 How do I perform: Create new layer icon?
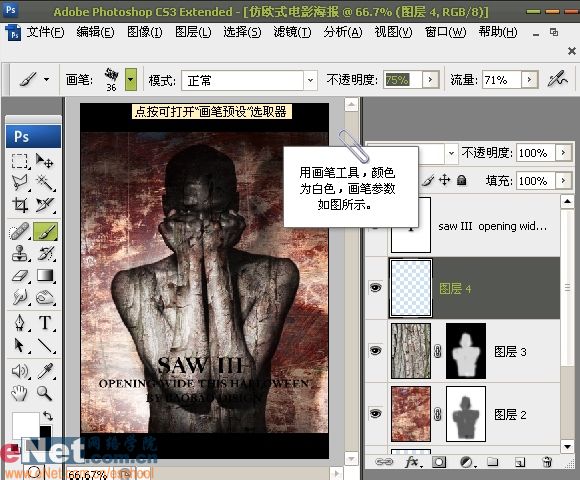pyautogui.click(x=520, y=462)
